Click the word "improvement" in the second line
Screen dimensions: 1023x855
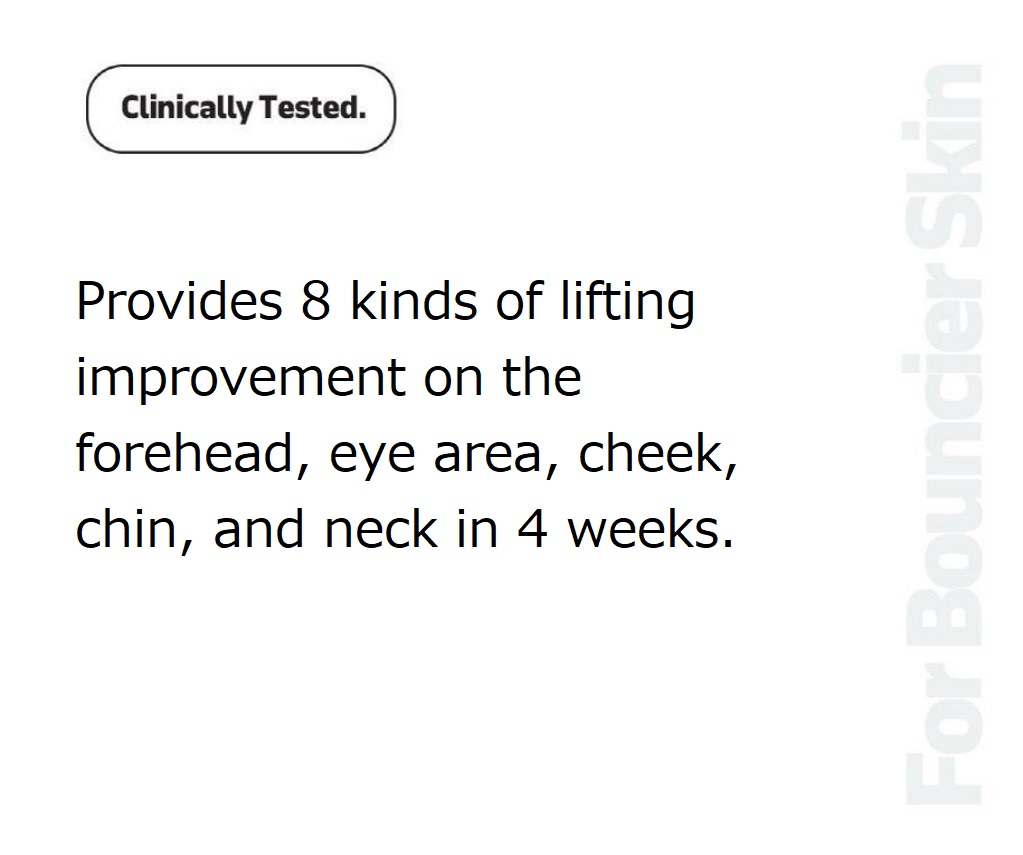[x=241, y=379]
